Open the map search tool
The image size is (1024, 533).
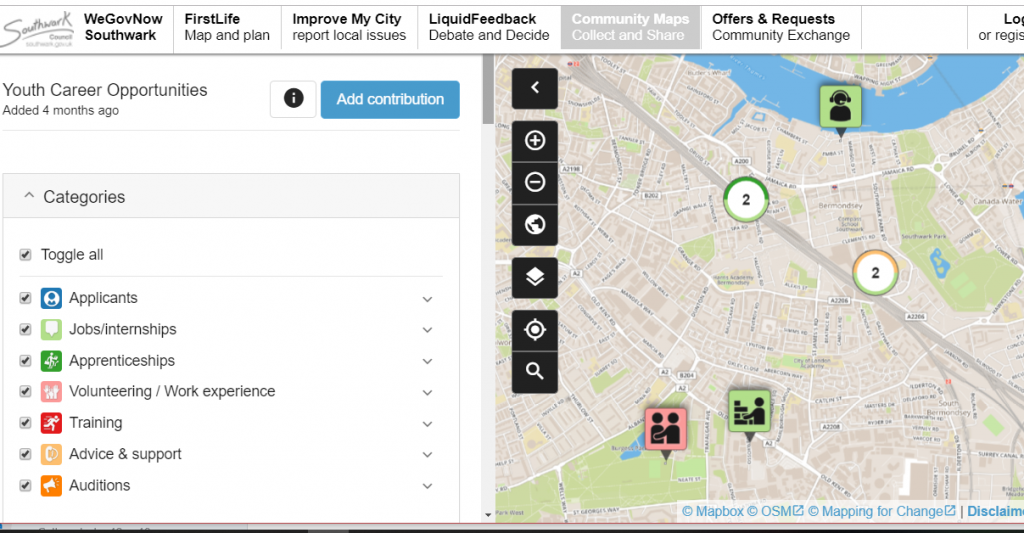click(535, 372)
